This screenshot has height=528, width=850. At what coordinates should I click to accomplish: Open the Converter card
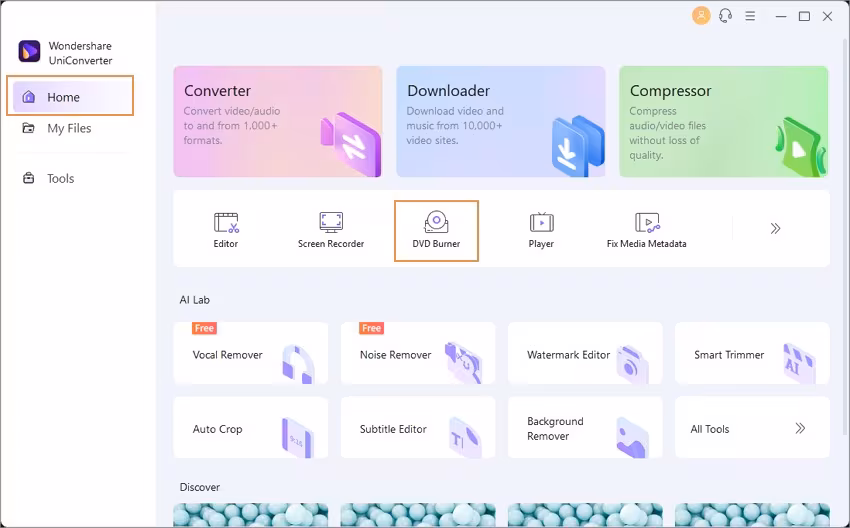[278, 121]
